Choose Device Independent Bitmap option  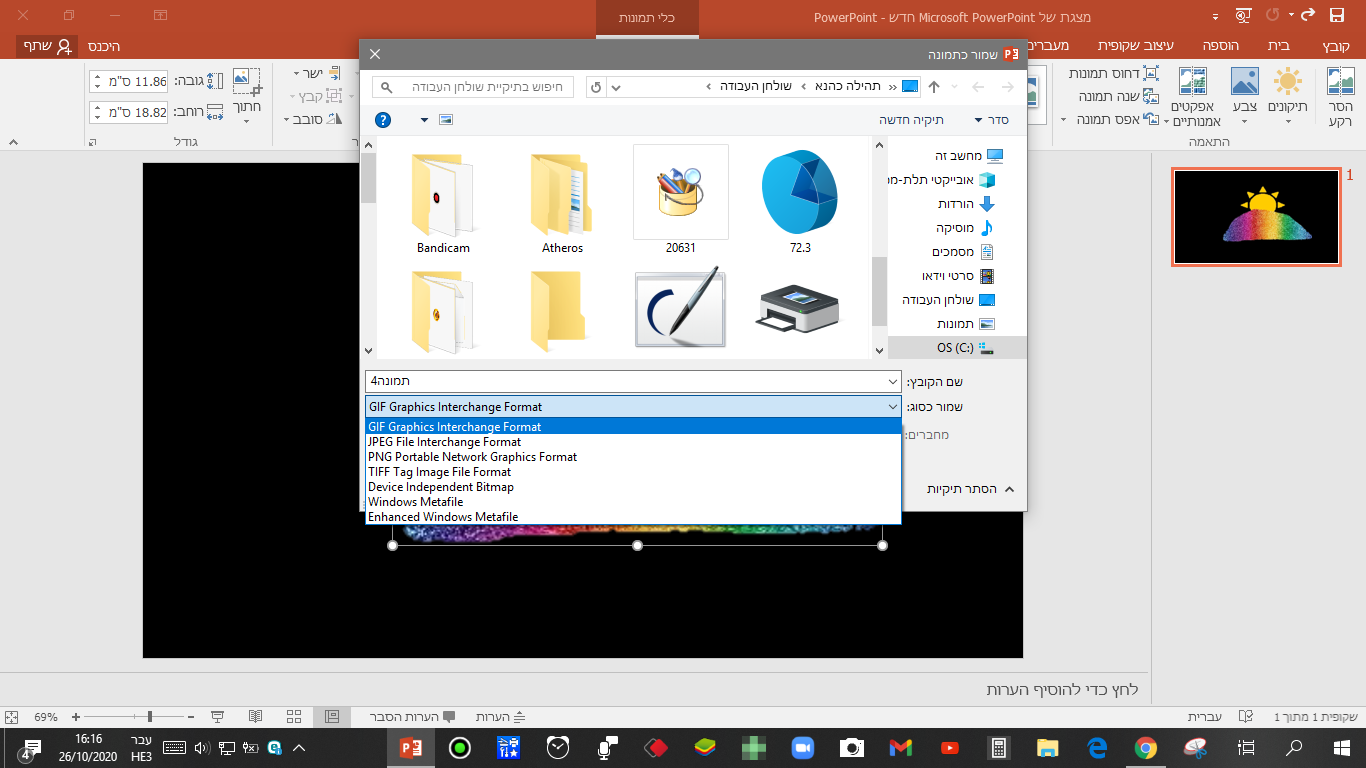click(633, 487)
